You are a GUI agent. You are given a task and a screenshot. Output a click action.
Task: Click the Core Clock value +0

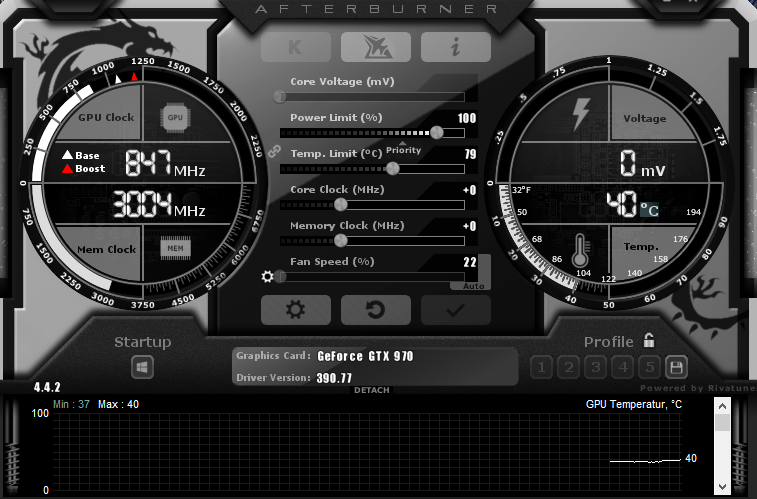click(x=470, y=190)
